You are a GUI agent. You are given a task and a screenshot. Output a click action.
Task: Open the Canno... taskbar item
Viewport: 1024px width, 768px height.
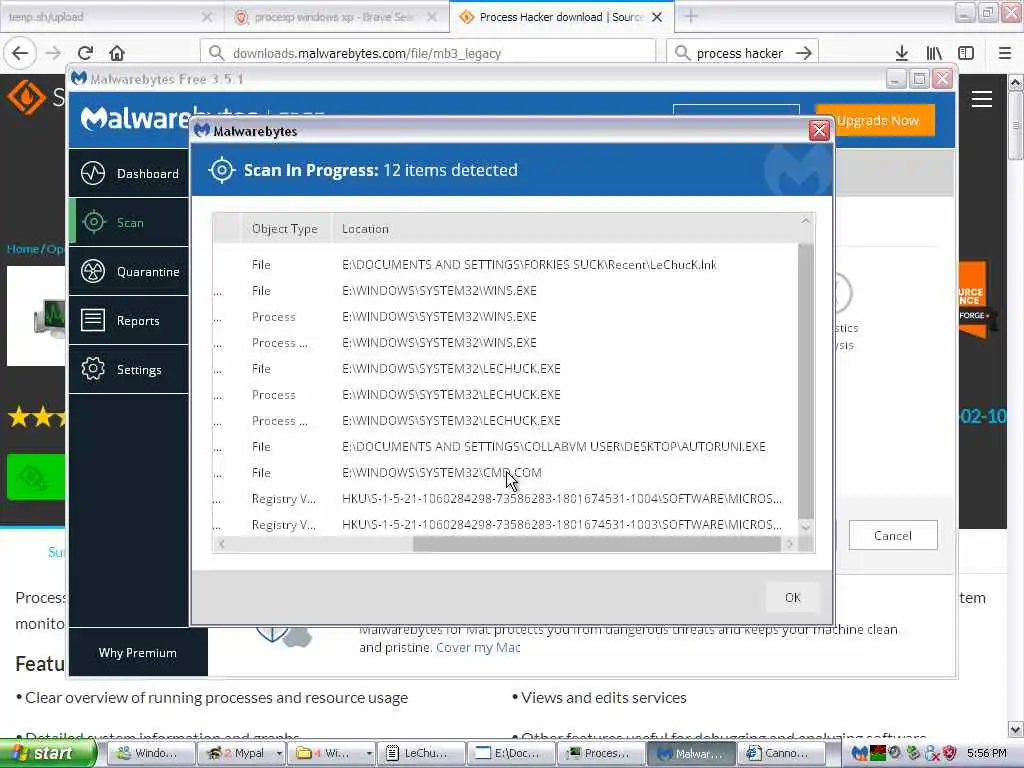tap(782, 753)
